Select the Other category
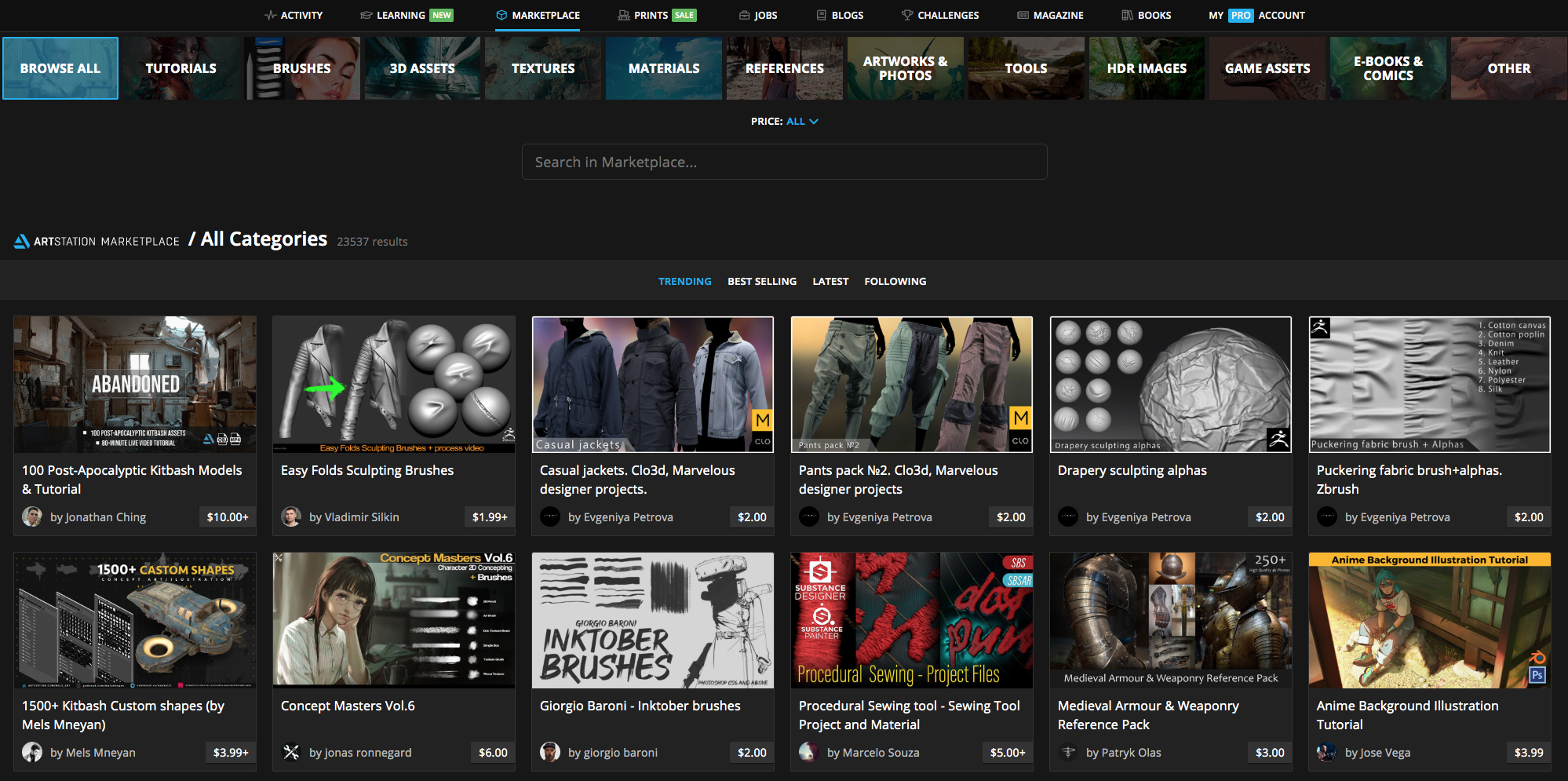The image size is (1568, 781). (1509, 68)
